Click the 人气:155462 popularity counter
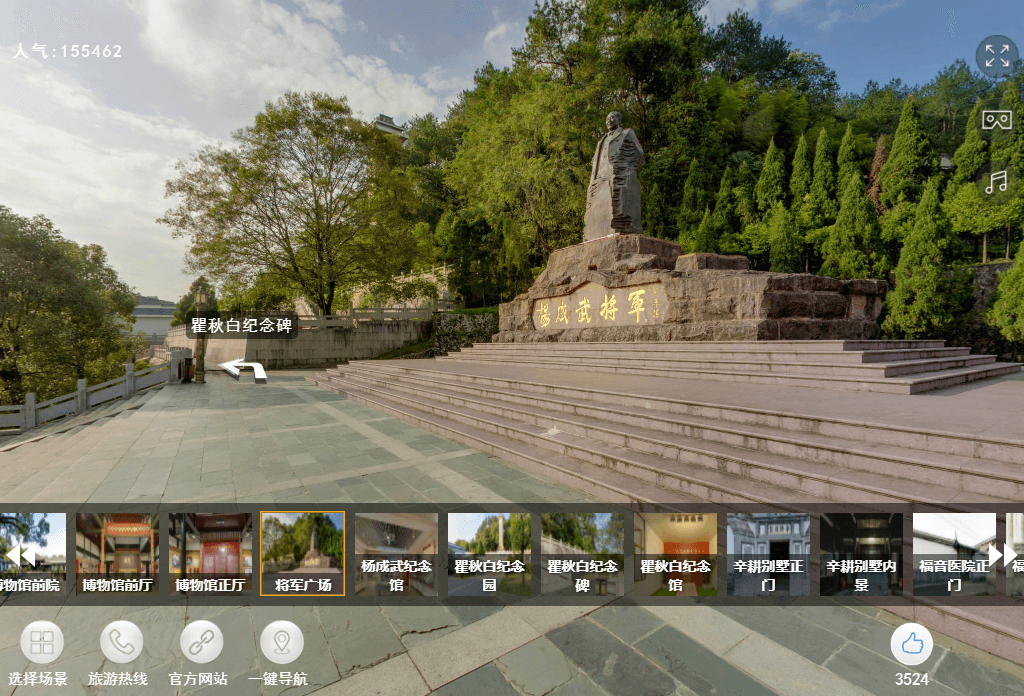1024x696 pixels. pyautogui.click(x=67, y=51)
